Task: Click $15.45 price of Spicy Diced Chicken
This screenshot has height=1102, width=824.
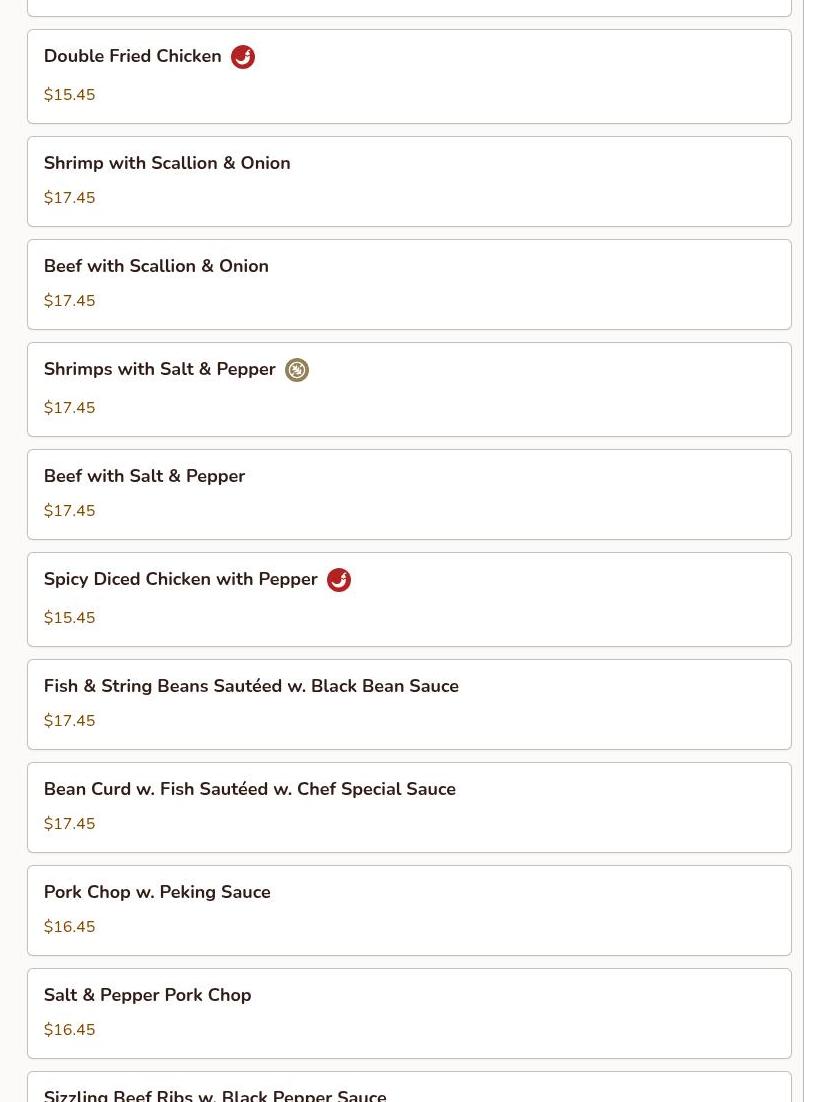Action: click(x=69, y=618)
